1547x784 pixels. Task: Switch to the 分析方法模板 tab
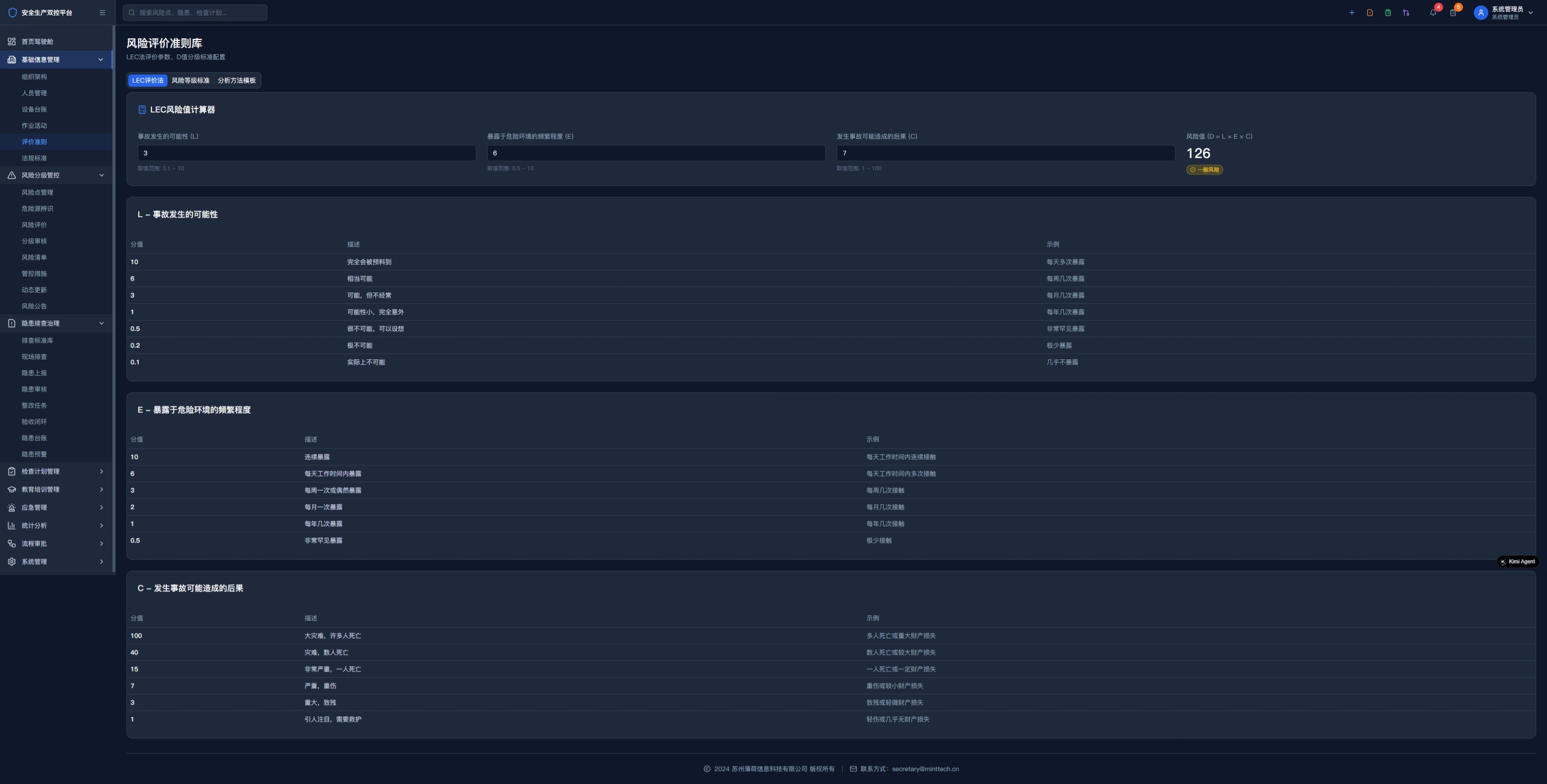click(236, 80)
